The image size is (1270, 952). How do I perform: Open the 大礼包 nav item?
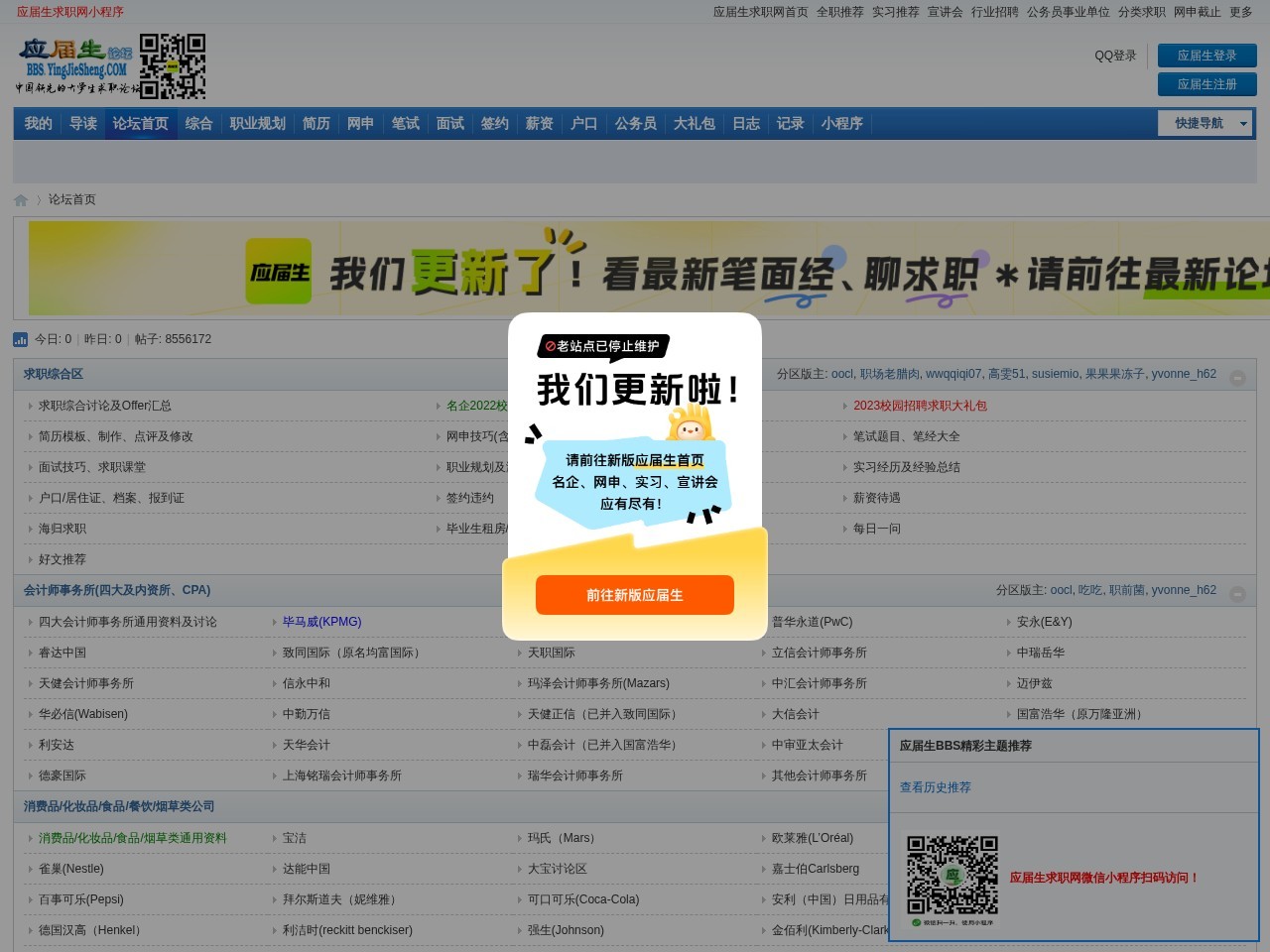click(695, 123)
